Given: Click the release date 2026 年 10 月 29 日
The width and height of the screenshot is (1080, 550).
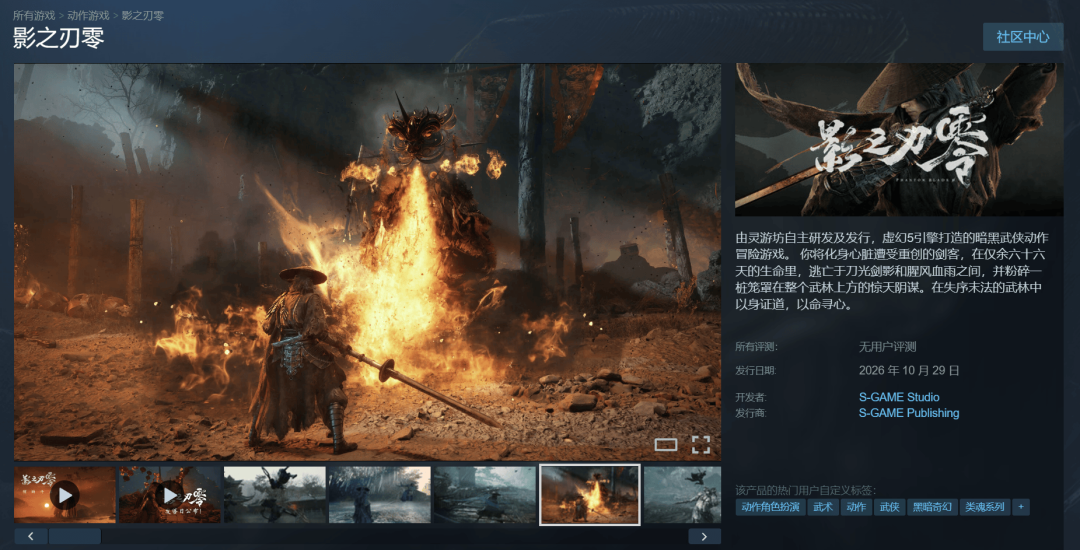Looking at the screenshot, I should (x=909, y=370).
